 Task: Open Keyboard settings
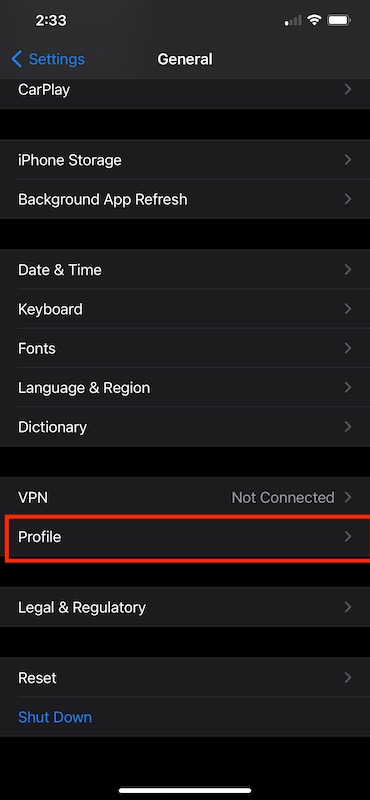185,309
